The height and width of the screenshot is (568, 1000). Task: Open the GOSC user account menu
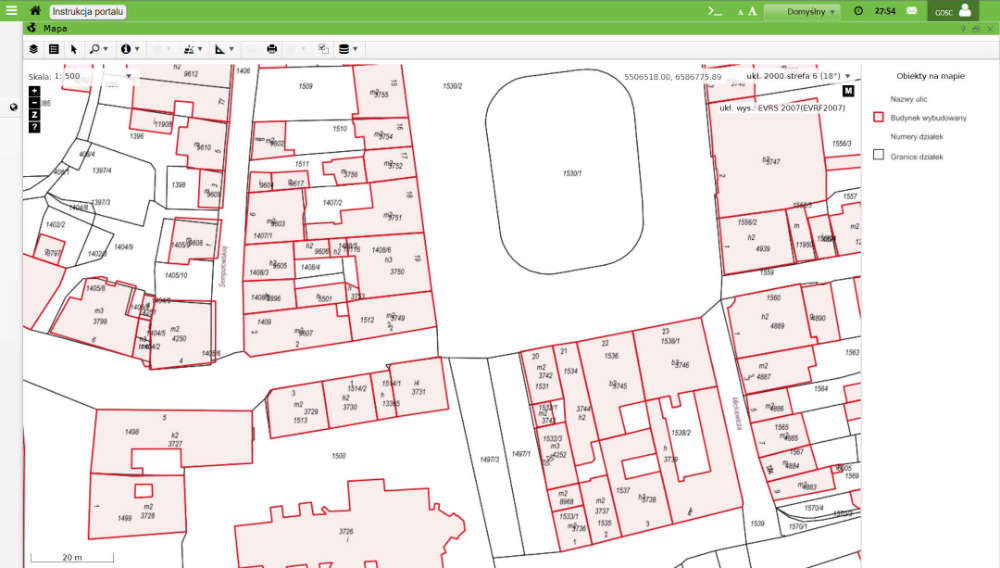[953, 11]
